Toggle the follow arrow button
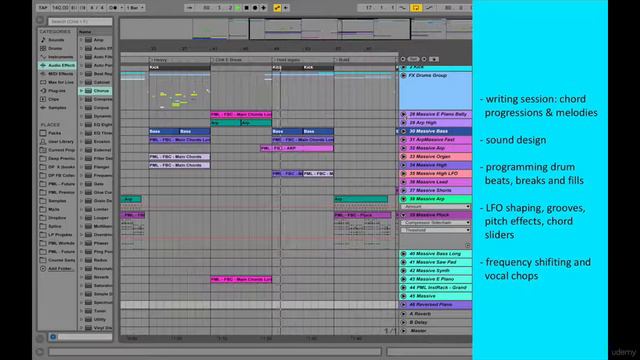 point(190,8)
